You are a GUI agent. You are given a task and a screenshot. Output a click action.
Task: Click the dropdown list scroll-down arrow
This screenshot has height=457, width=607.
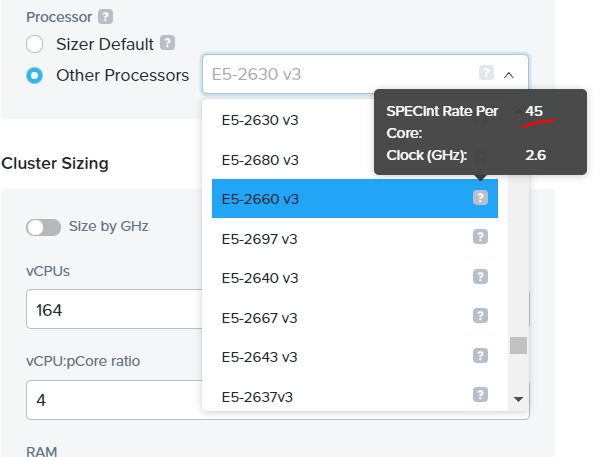point(518,399)
